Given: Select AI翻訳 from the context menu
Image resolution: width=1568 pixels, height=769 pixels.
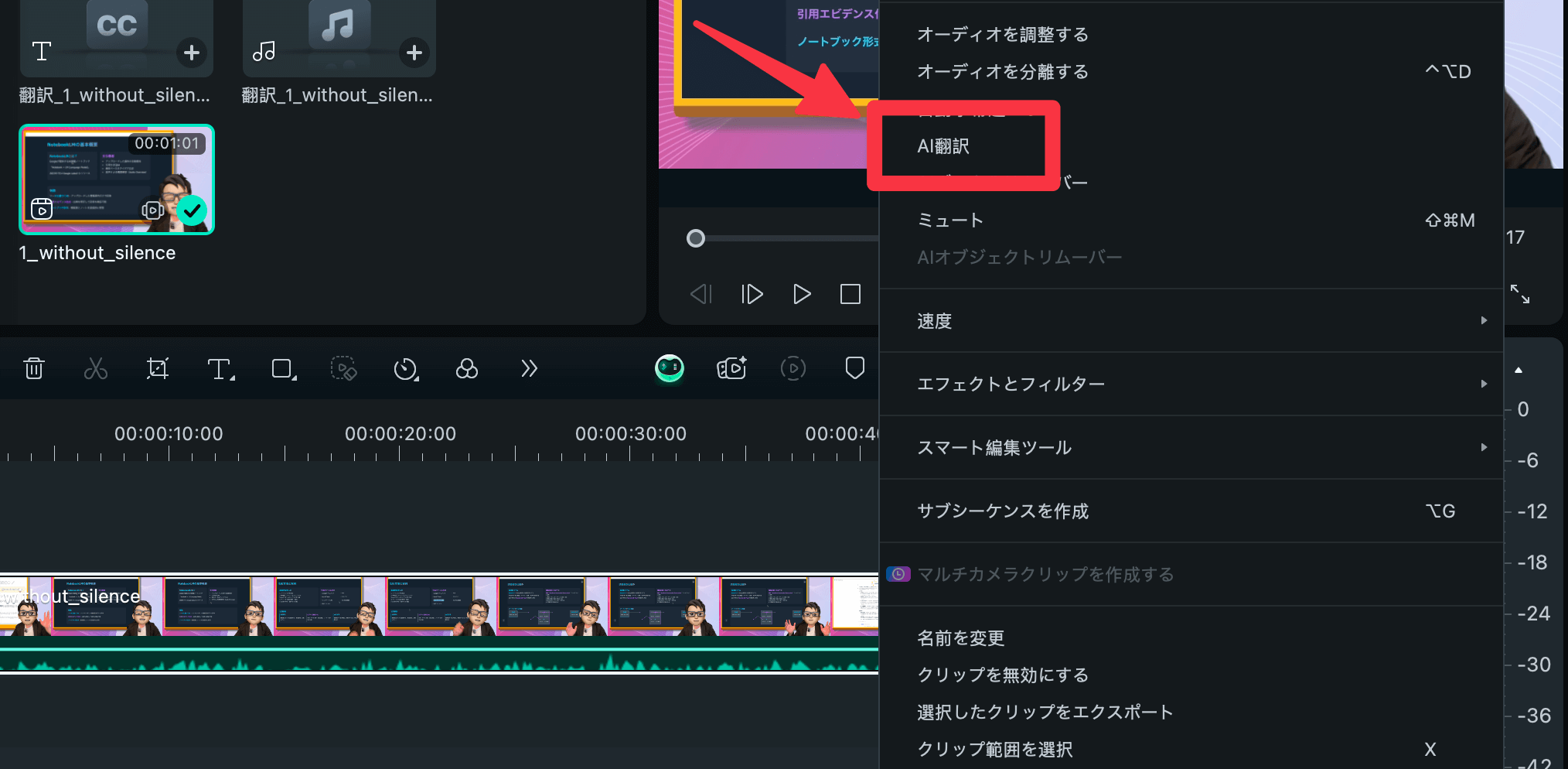Looking at the screenshot, I should click(x=943, y=146).
